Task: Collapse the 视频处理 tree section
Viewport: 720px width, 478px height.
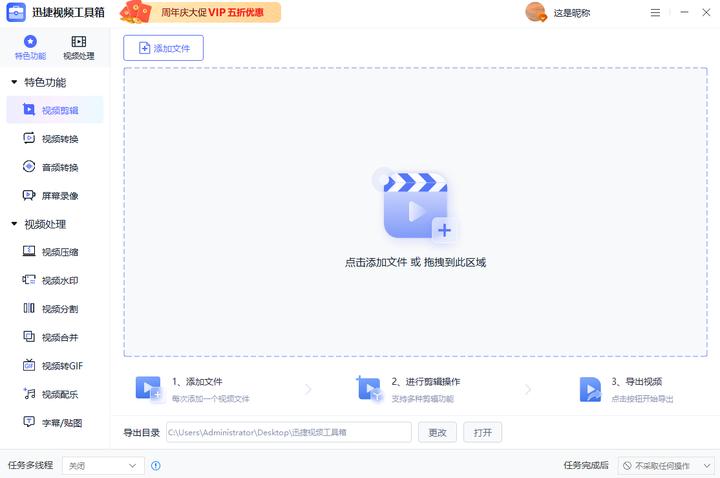Action: pyautogui.click(x=14, y=224)
